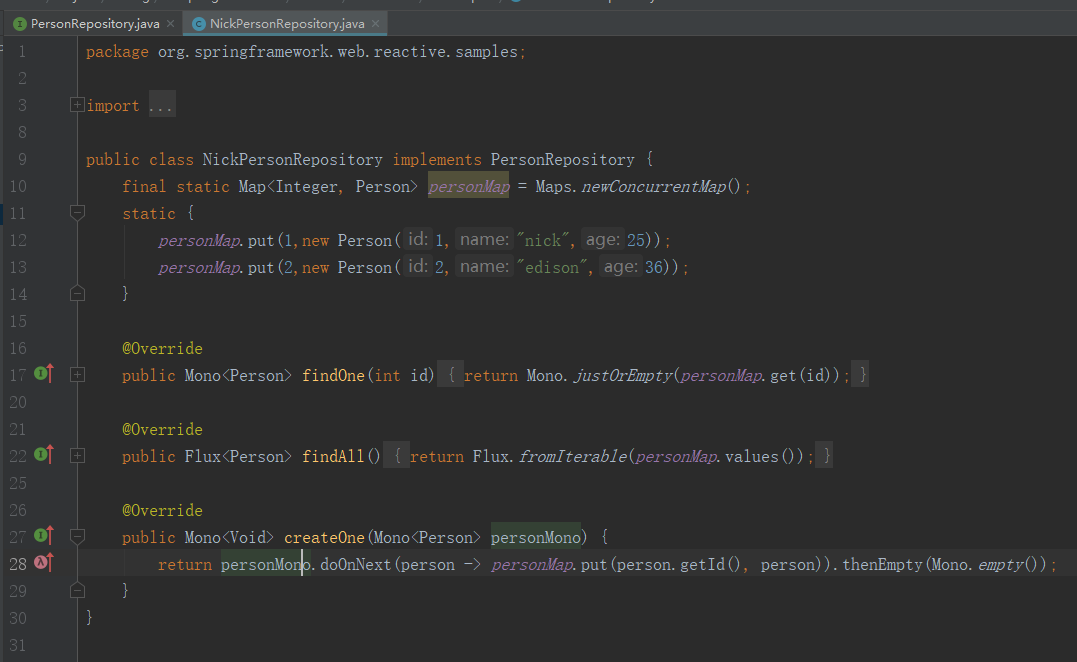Click the findOne method name
The height and width of the screenshot is (662, 1077).
333,375
